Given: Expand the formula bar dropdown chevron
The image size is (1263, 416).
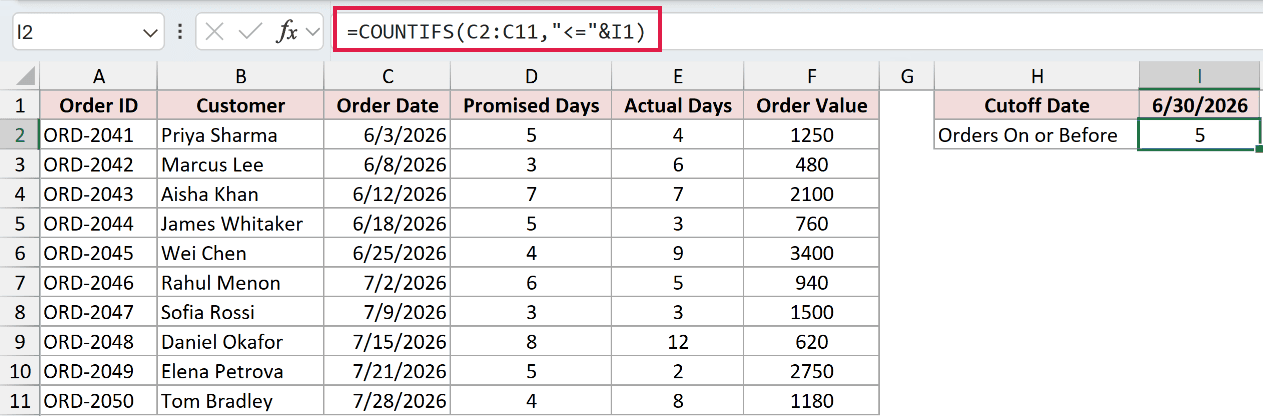Looking at the screenshot, I should pos(312,32).
